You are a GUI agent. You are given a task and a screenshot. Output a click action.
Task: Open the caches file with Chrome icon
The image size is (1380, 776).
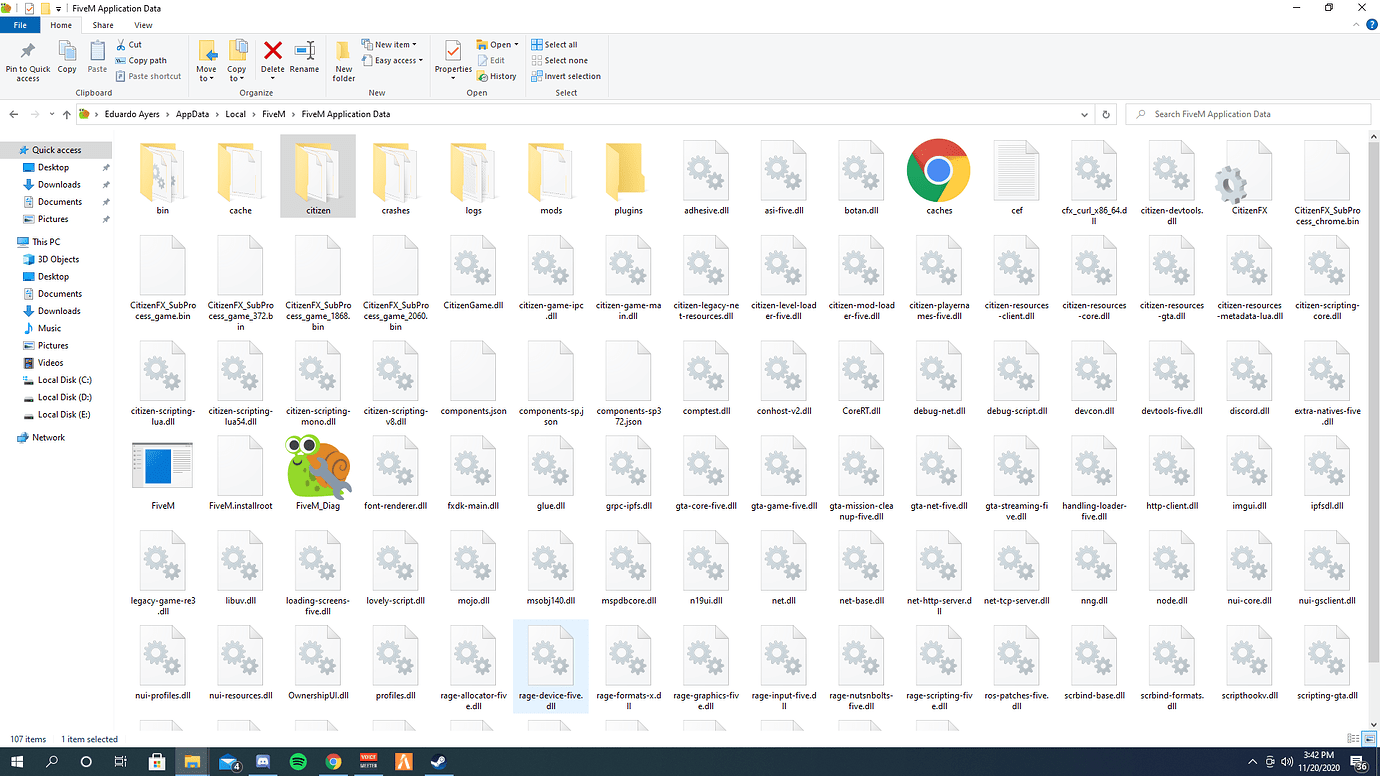point(938,170)
